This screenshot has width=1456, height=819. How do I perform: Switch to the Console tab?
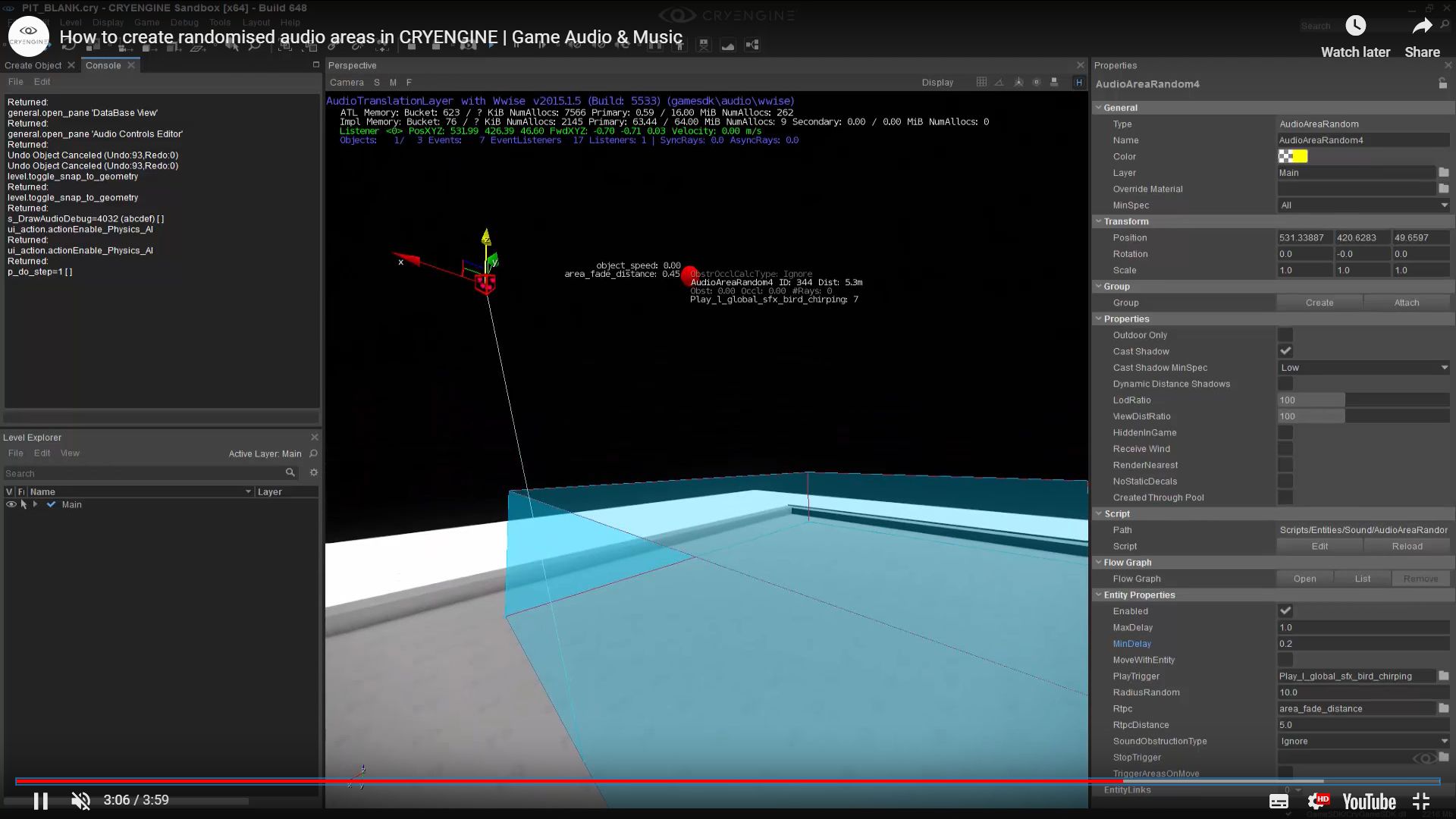(103, 65)
